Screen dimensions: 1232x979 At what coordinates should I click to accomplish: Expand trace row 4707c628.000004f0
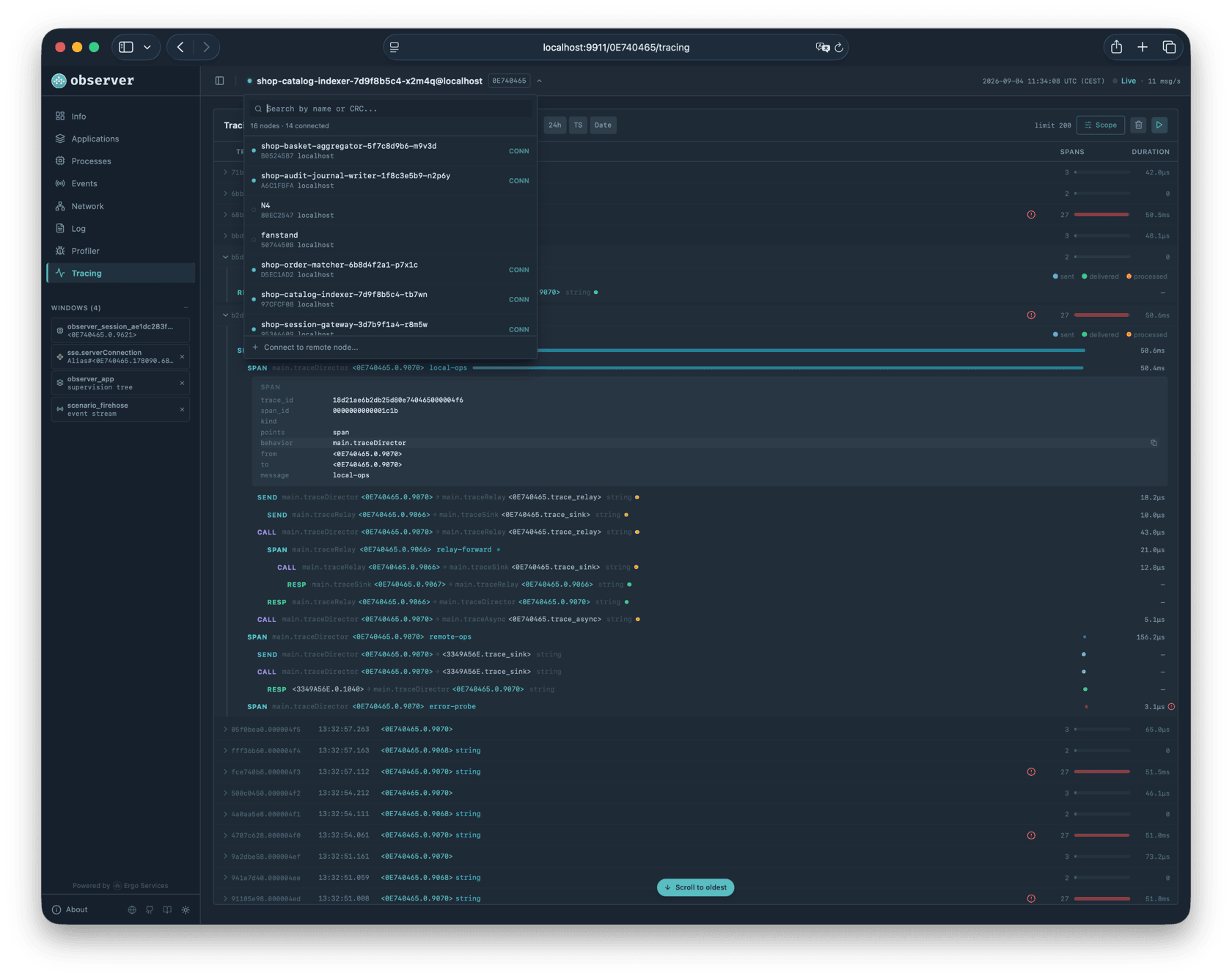click(x=225, y=835)
